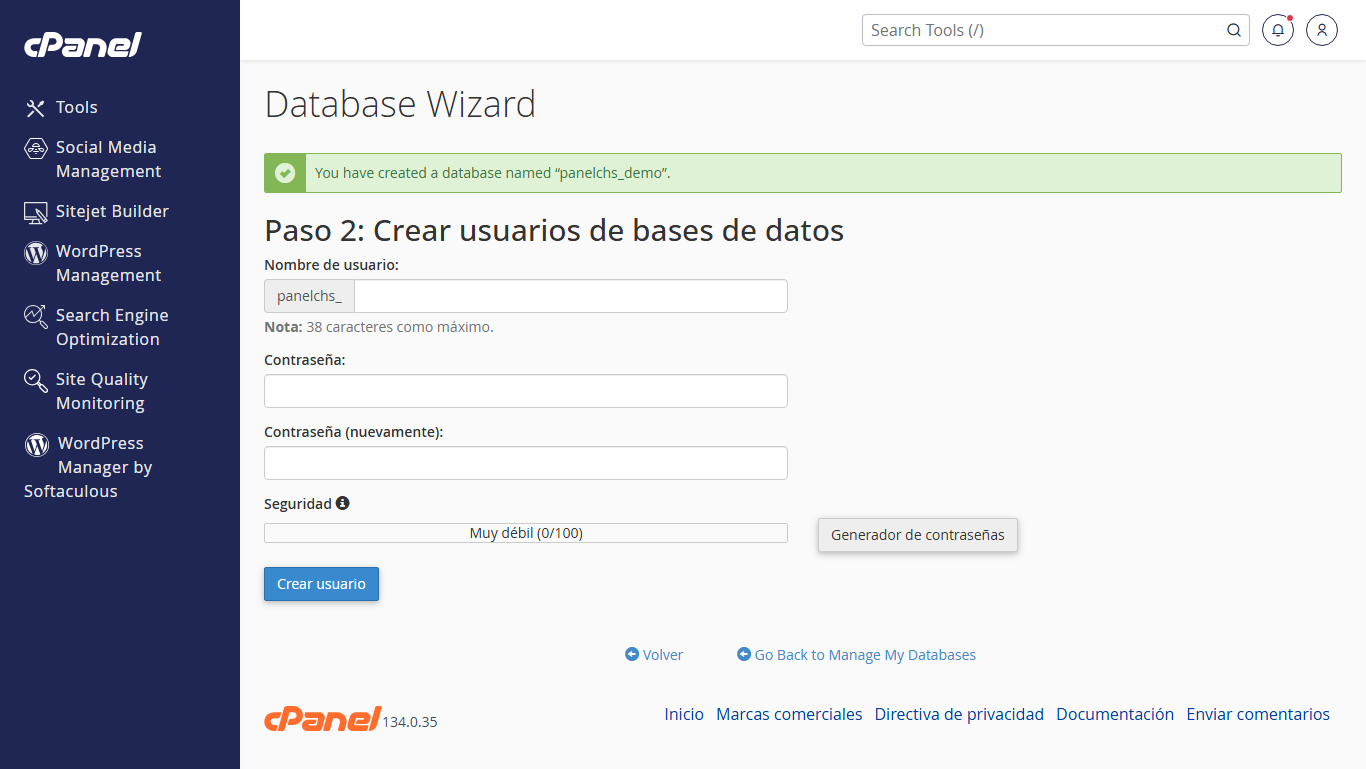Click the Contraseña input field
Image resolution: width=1366 pixels, height=769 pixels.
[x=526, y=391]
